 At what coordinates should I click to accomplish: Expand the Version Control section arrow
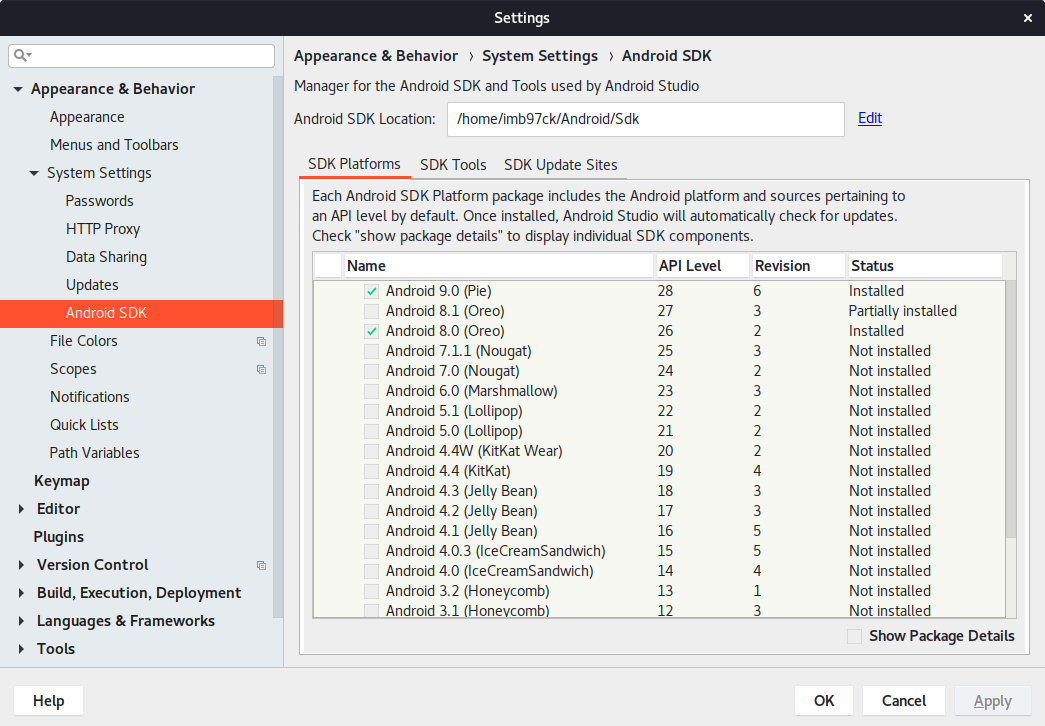[x=21, y=565]
